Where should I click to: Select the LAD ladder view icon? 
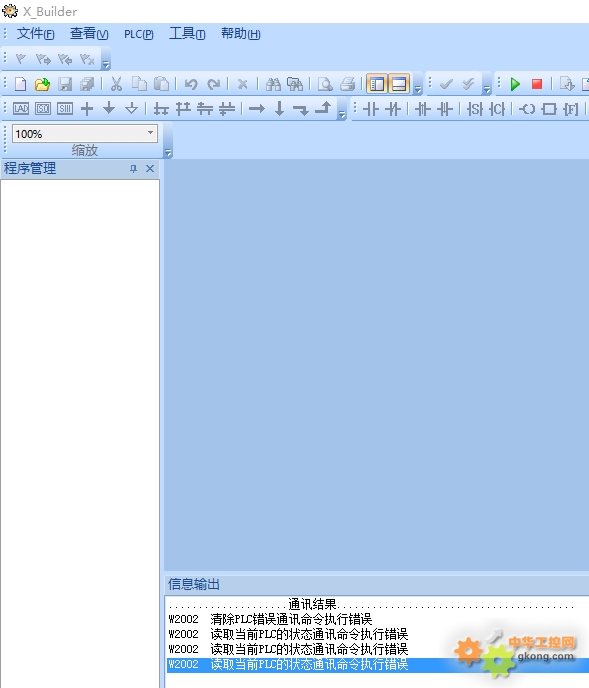[21, 108]
